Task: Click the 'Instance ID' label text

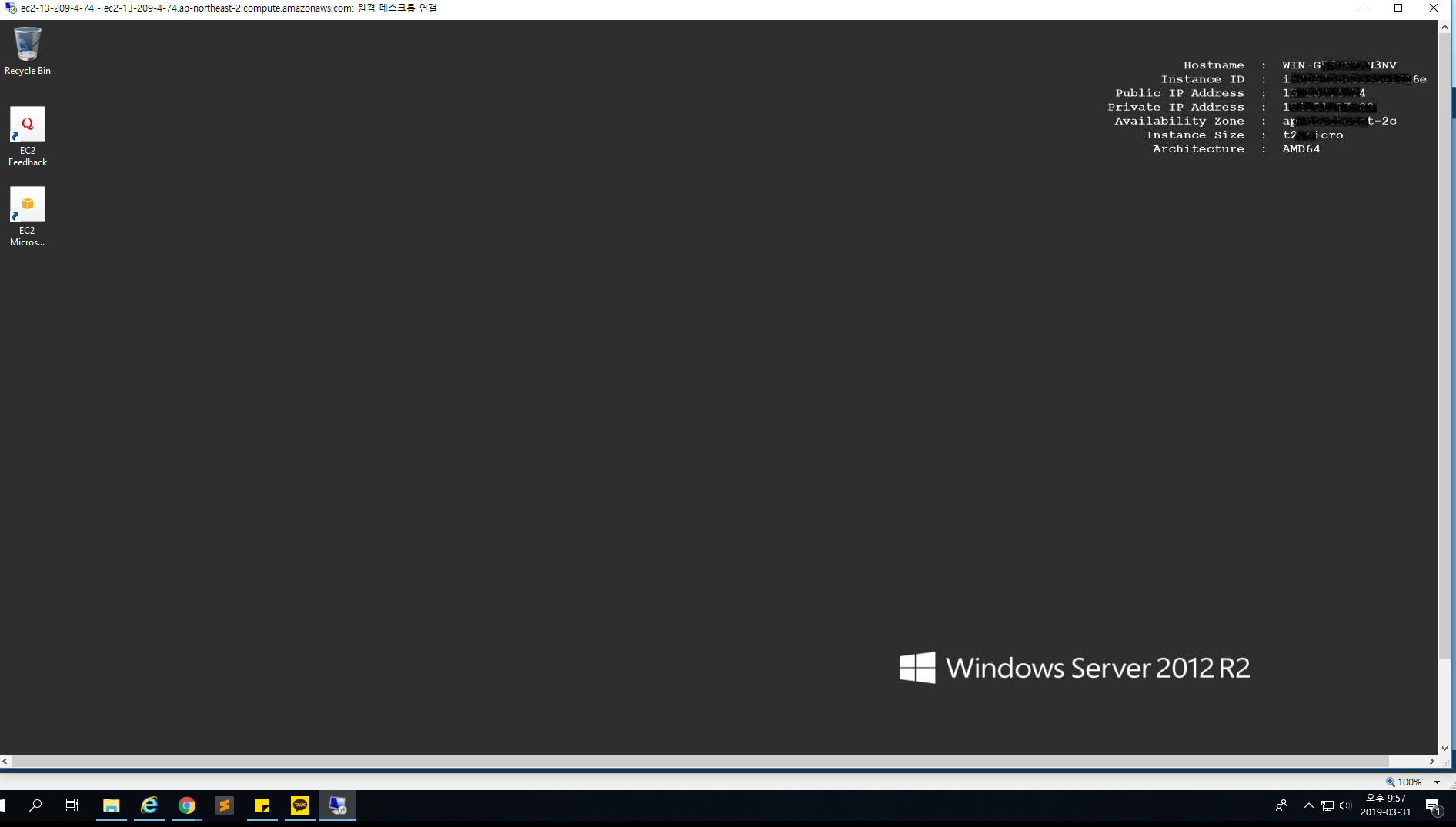Action: click(x=1202, y=79)
